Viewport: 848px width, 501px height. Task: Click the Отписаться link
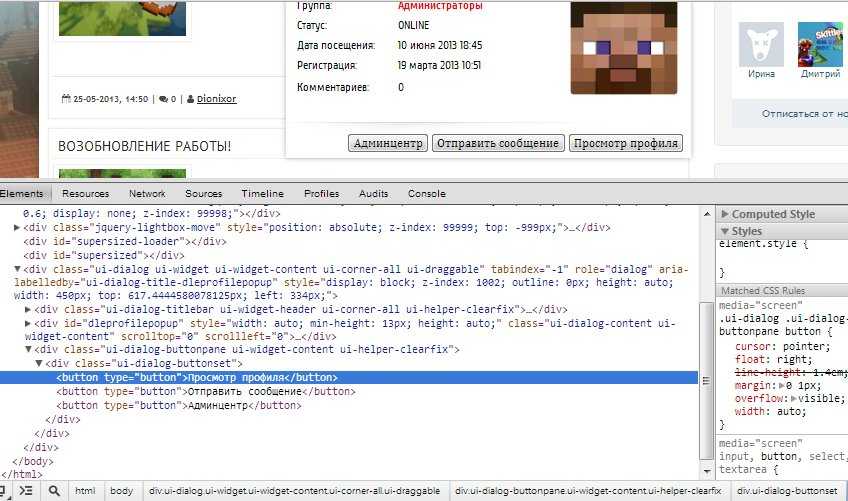805,114
